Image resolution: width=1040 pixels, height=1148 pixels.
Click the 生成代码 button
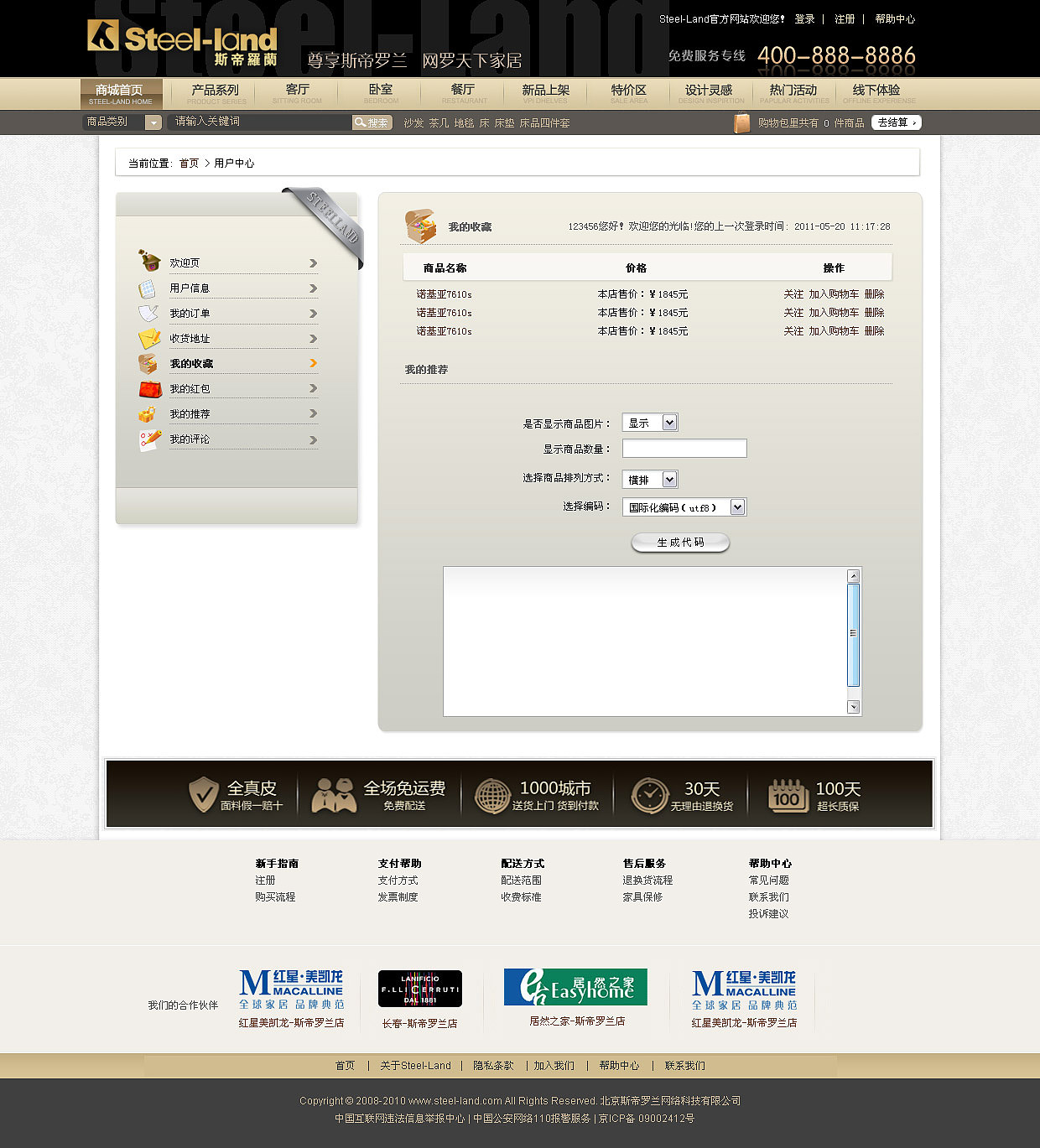click(x=680, y=543)
